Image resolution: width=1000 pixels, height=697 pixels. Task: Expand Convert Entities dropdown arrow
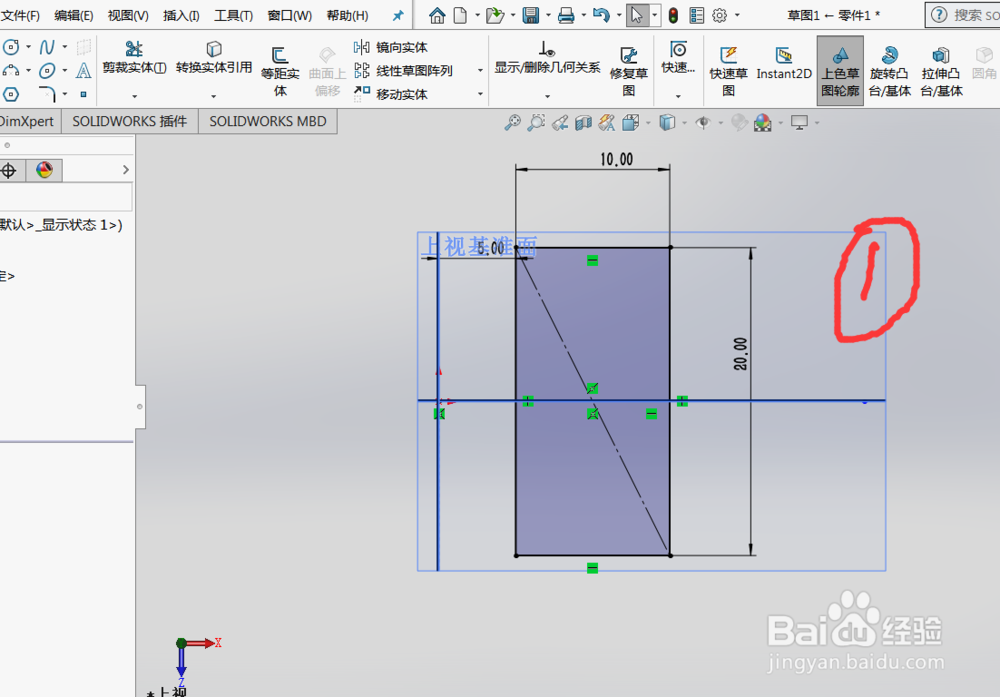(x=214, y=96)
